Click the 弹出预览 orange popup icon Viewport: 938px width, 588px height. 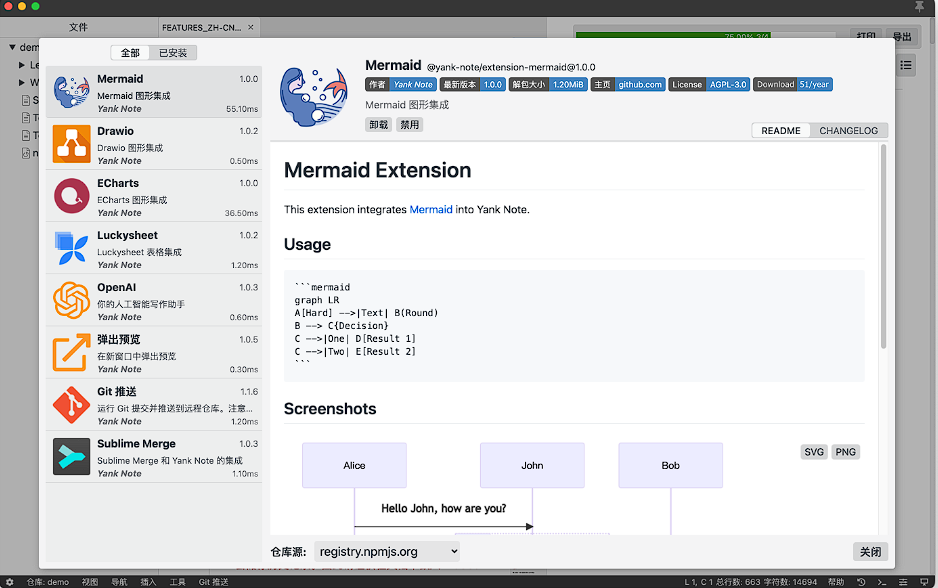pos(72,352)
